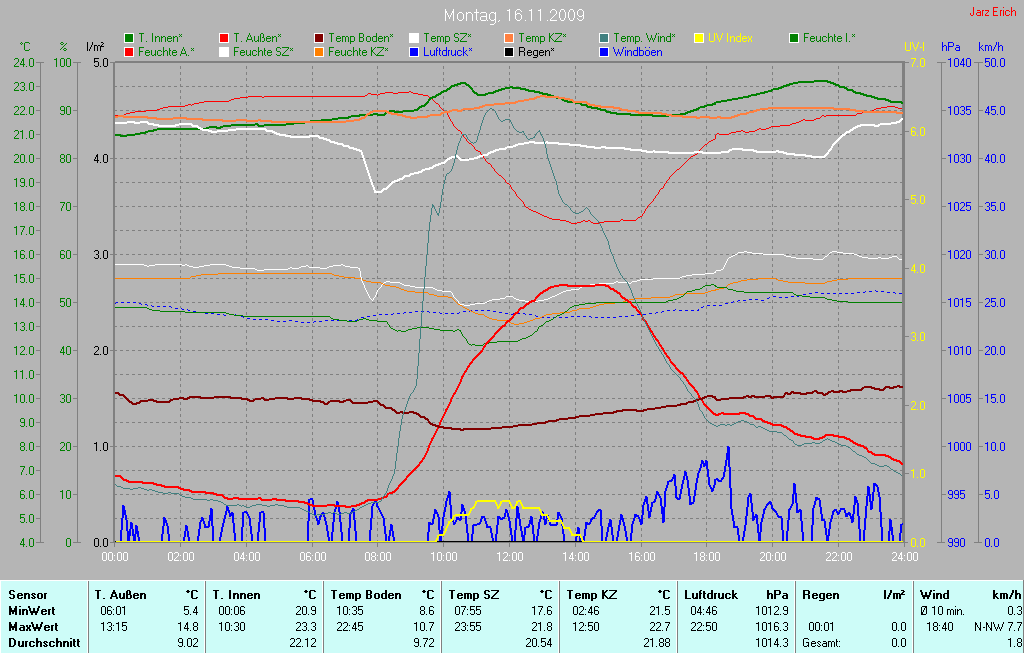Select the dark red Temp Boden legend marker
Image resolution: width=1024 pixels, height=653 pixels.
[319, 38]
